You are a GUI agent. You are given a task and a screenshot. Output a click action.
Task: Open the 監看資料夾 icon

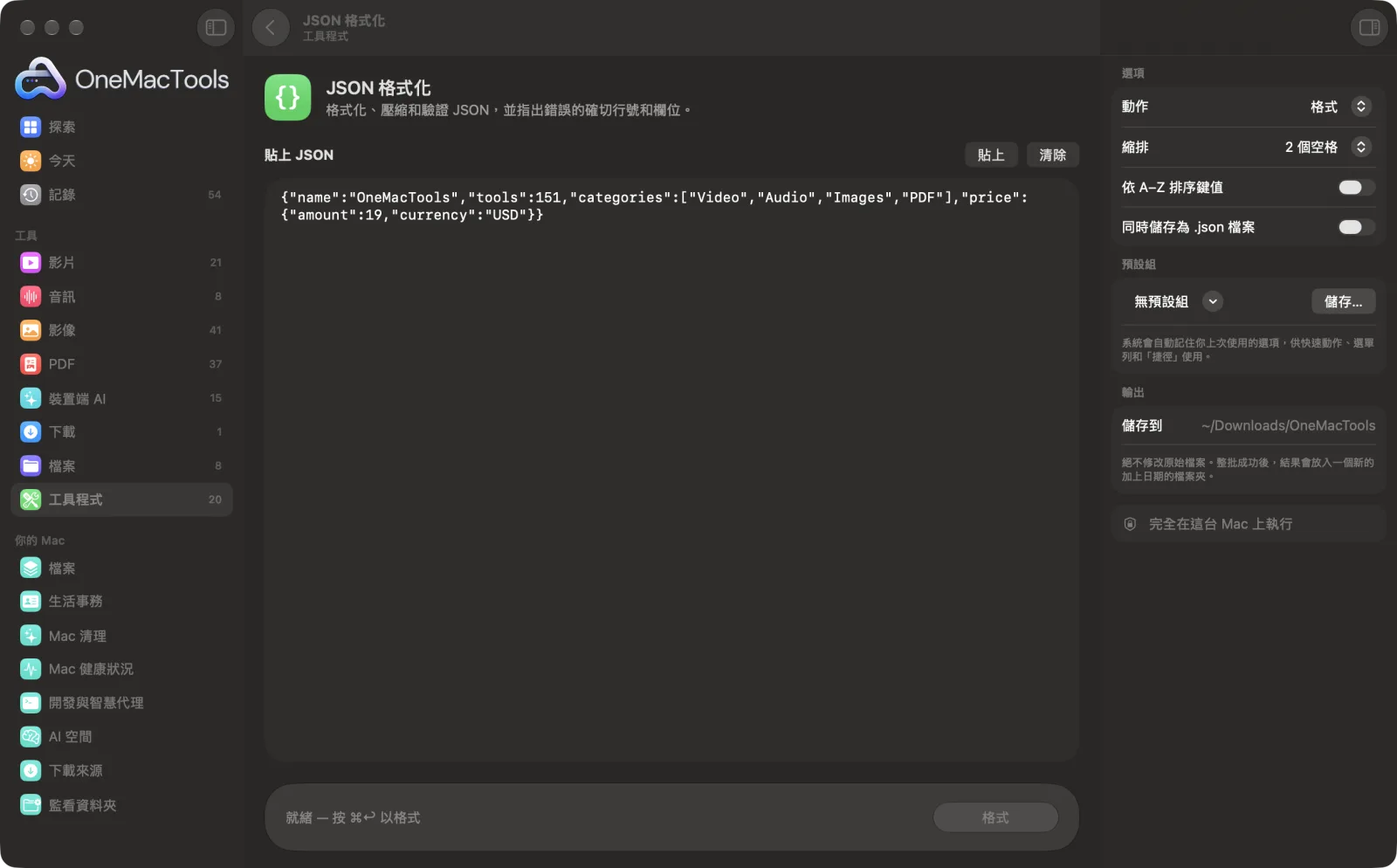pyautogui.click(x=31, y=805)
